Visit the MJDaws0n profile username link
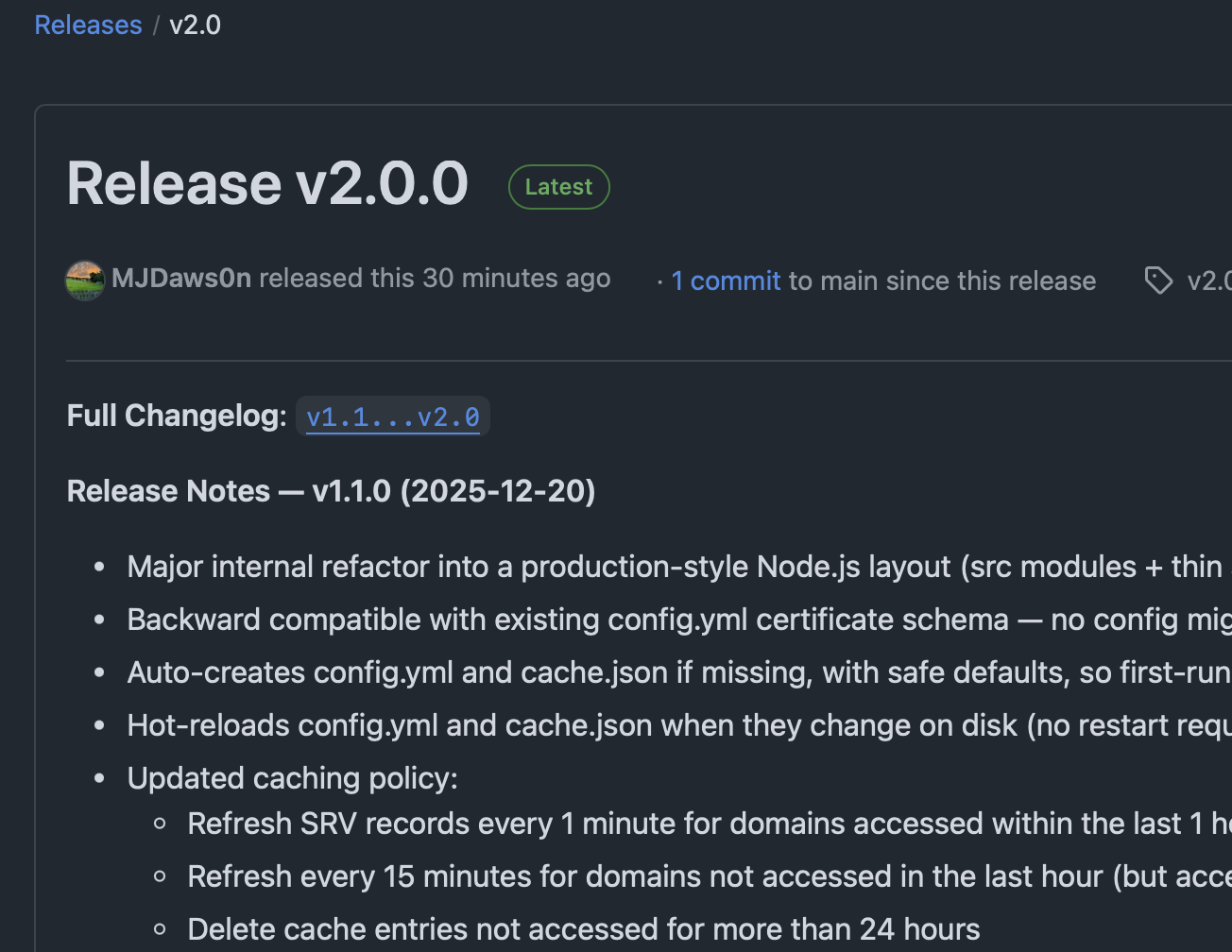 tap(181, 279)
